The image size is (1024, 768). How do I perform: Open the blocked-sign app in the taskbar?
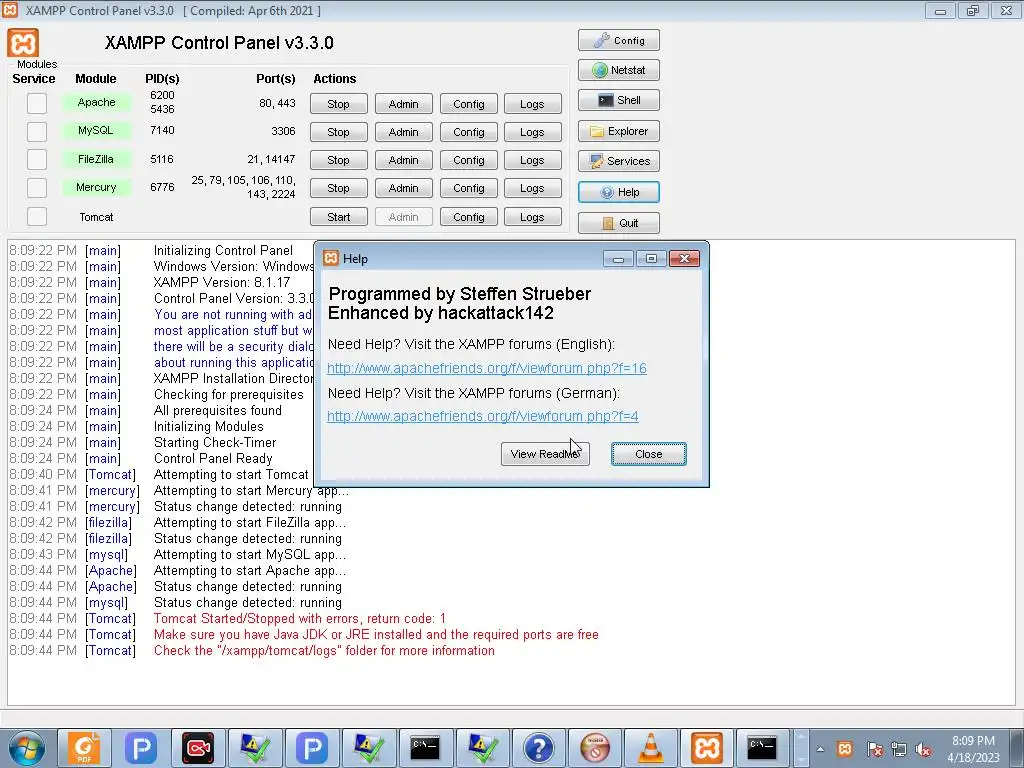point(594,748)
